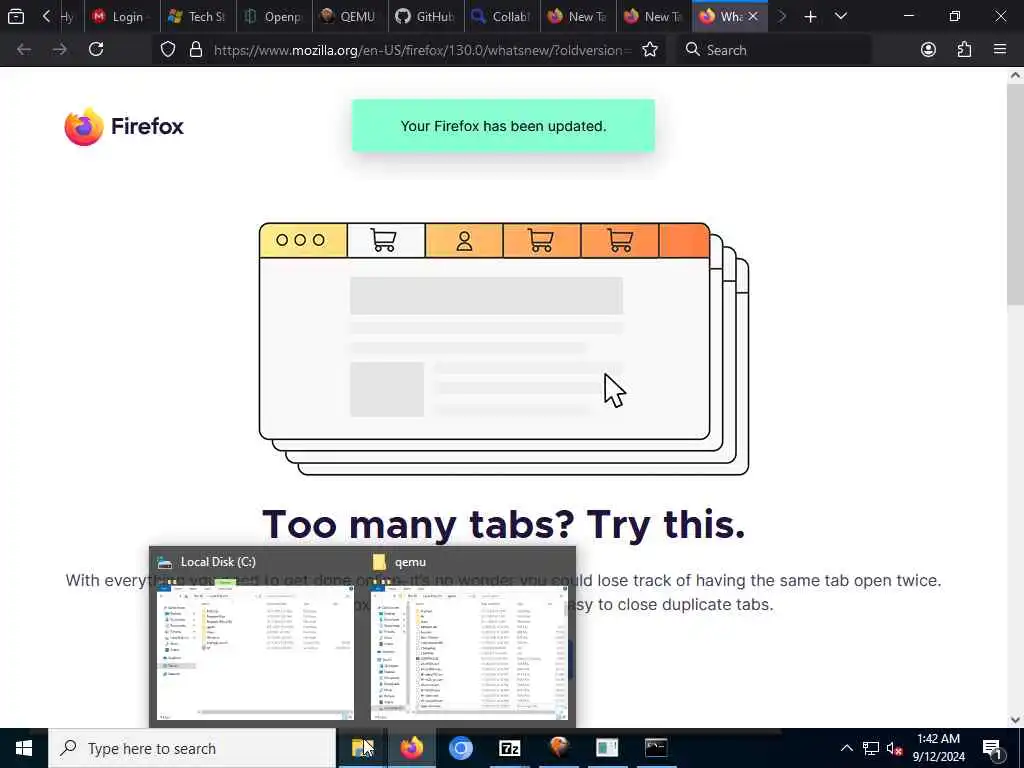This screenshot has height=768, width=1024.
Task: Click the mozilla.org URL address field
Action: [422, 50]
